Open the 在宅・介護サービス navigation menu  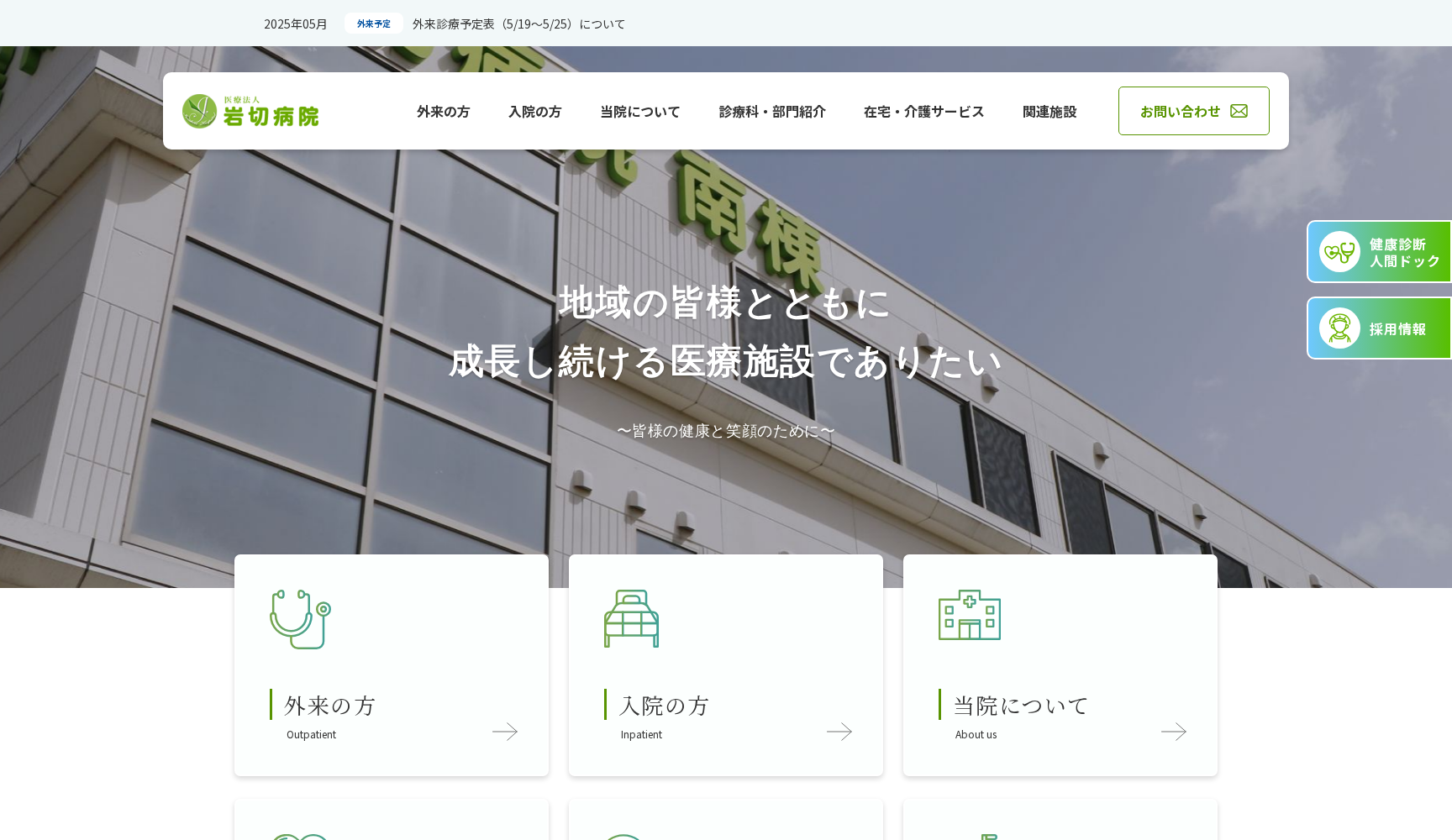pyautogui.click(x=923, y=110)
